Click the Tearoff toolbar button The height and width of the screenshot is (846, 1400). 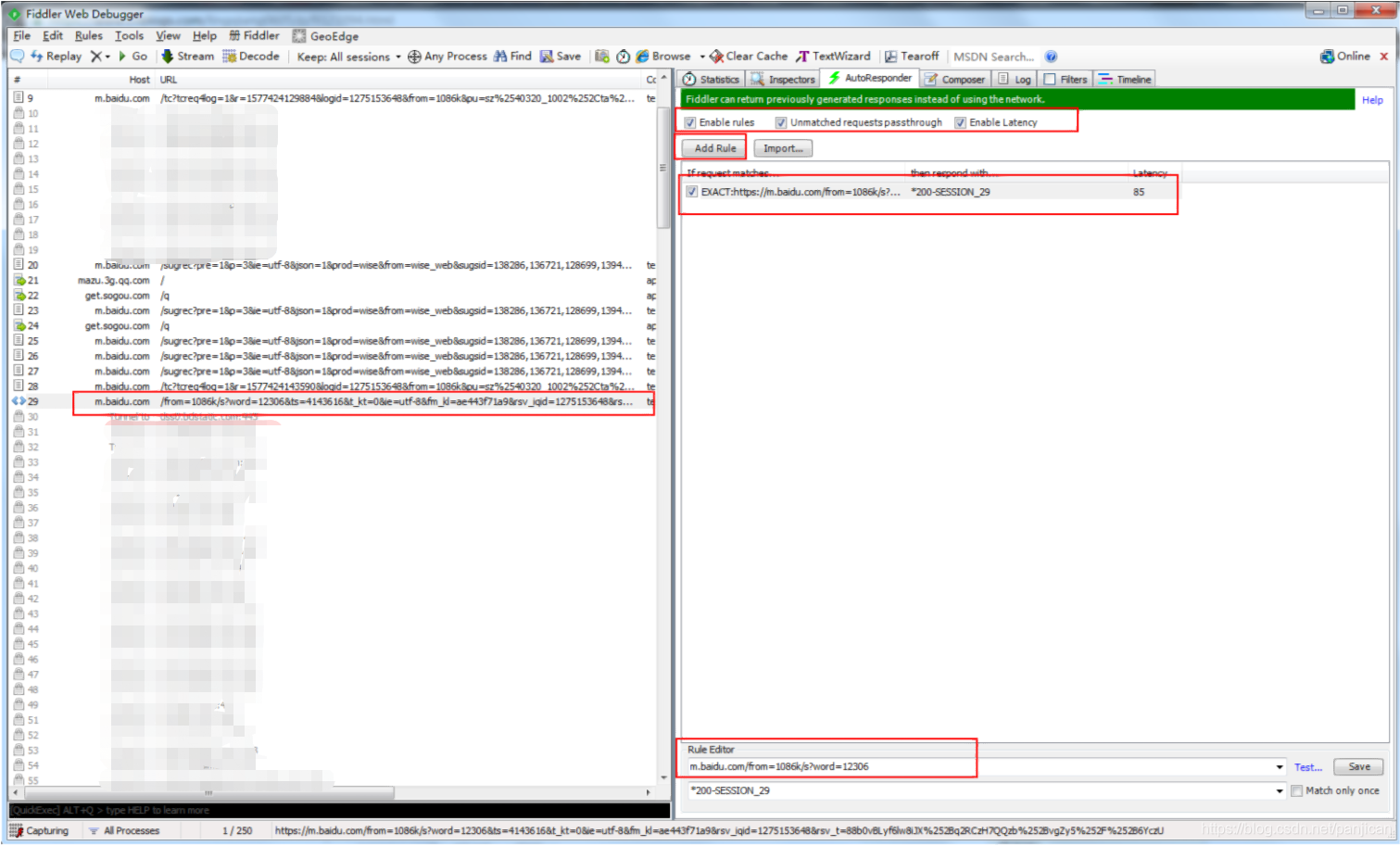point(912,57)
